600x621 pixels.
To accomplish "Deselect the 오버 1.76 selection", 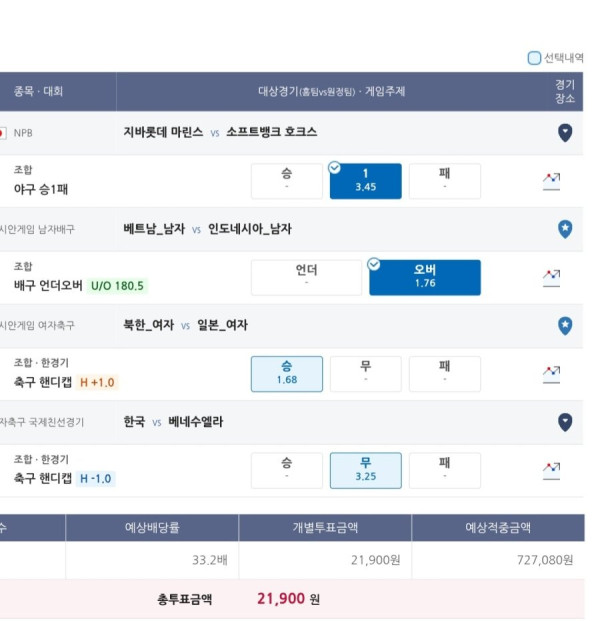I will point(425,278).
